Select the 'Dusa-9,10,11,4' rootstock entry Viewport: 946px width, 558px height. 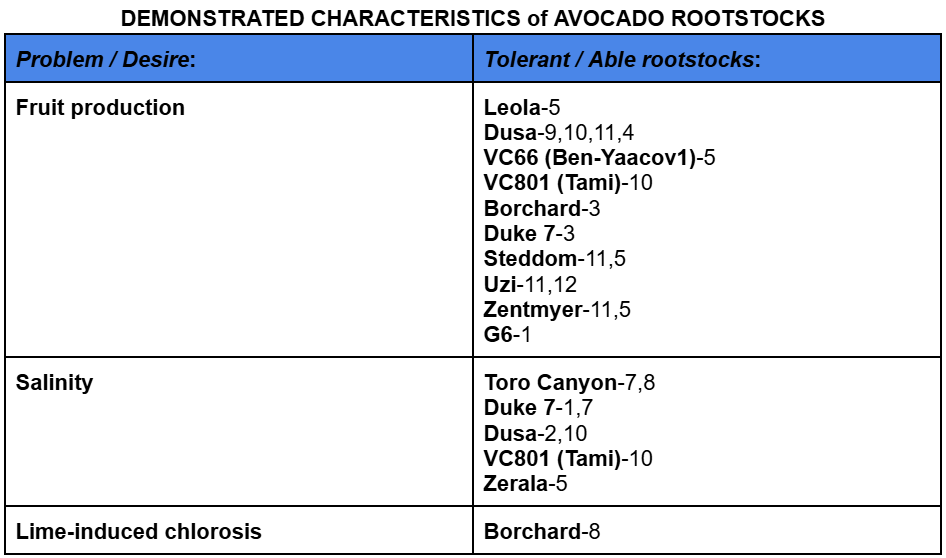[561, 133]
